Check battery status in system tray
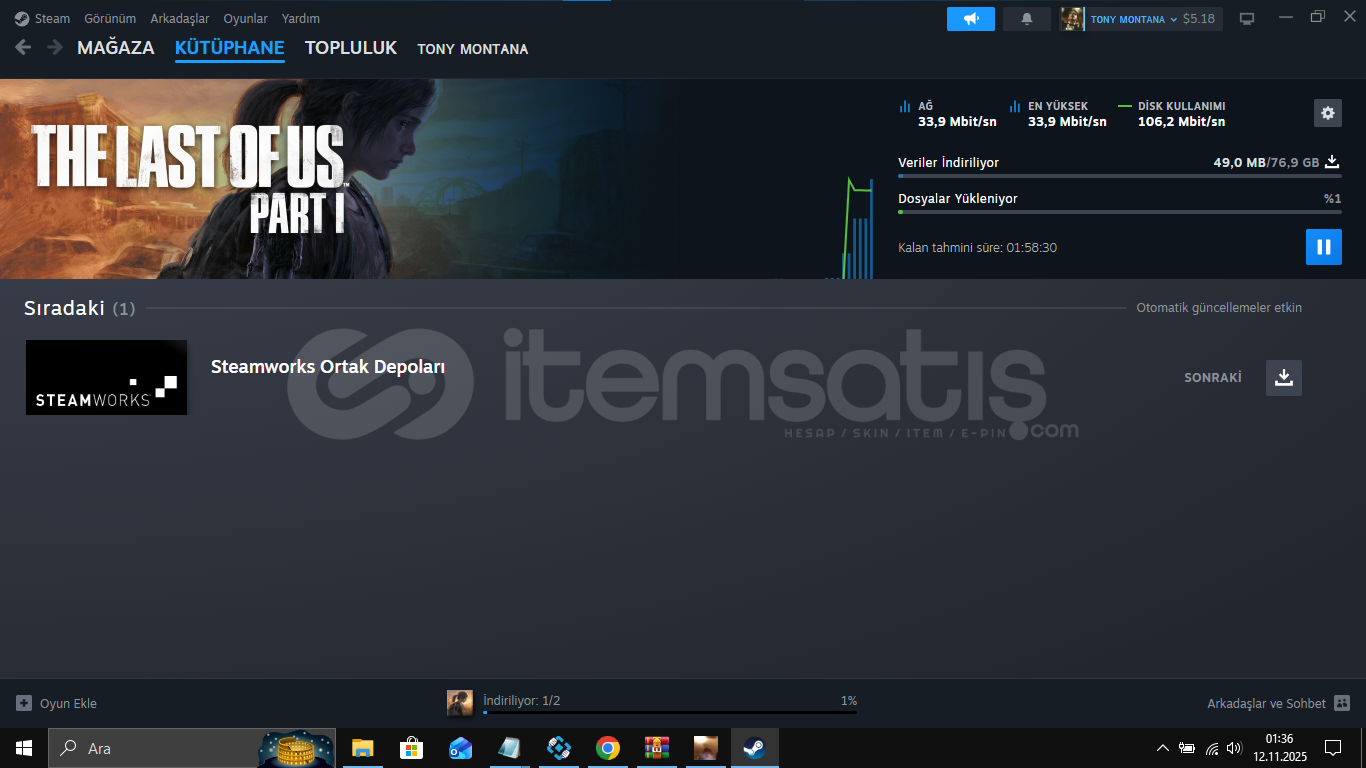The height and width of the screenshot is (768, 1366). [1188, 748]
